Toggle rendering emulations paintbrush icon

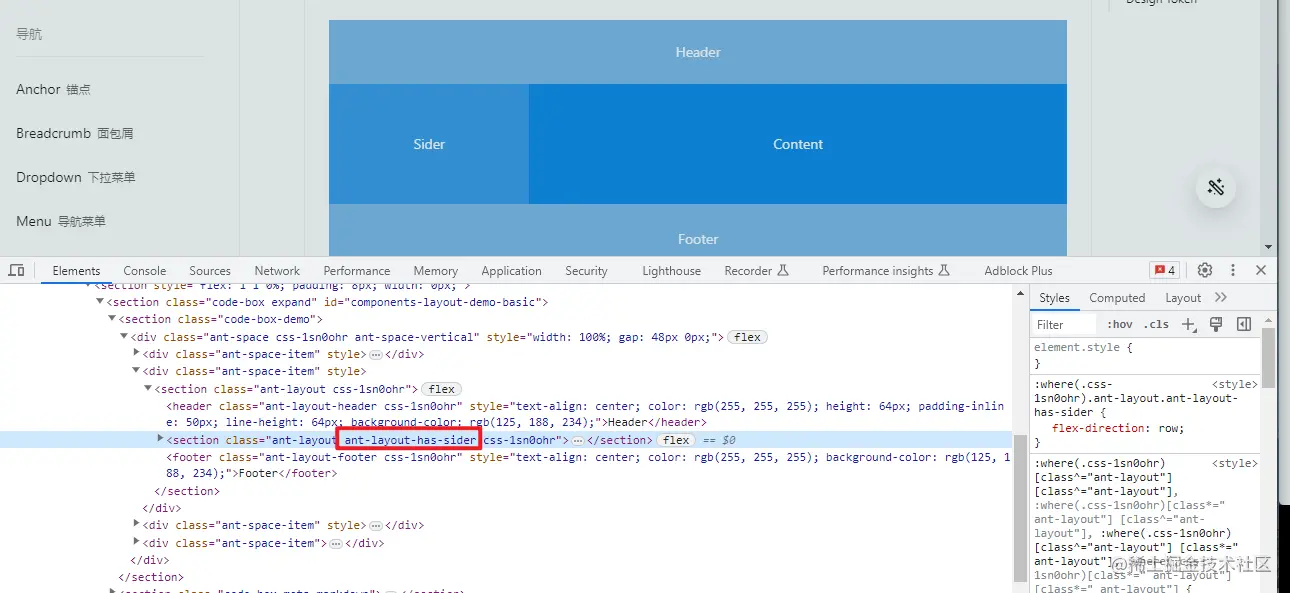pyautogui.click(x=1216, y=324)
